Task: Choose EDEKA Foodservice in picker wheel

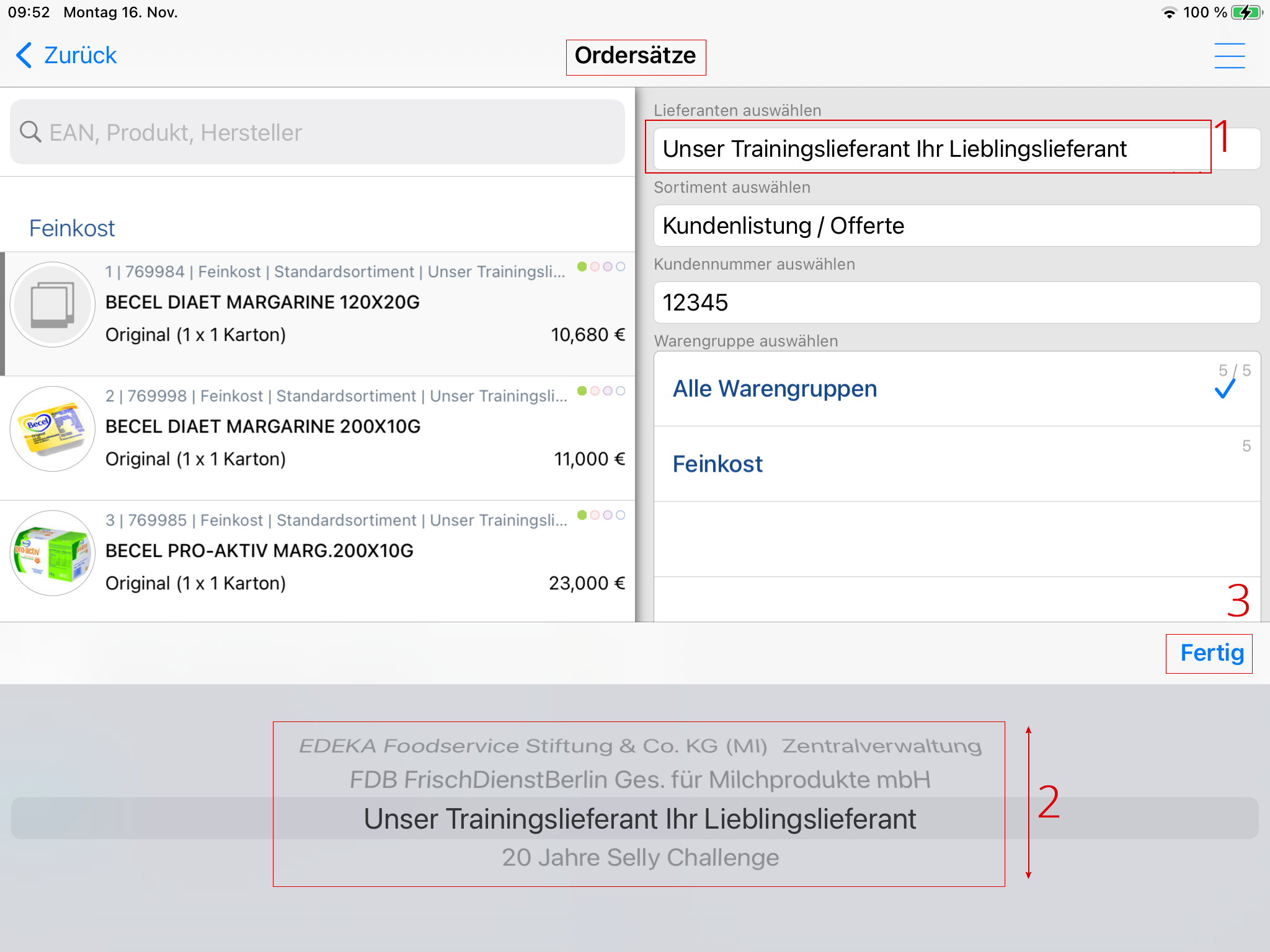Action: pyautogui.click(x=640, y=746)
